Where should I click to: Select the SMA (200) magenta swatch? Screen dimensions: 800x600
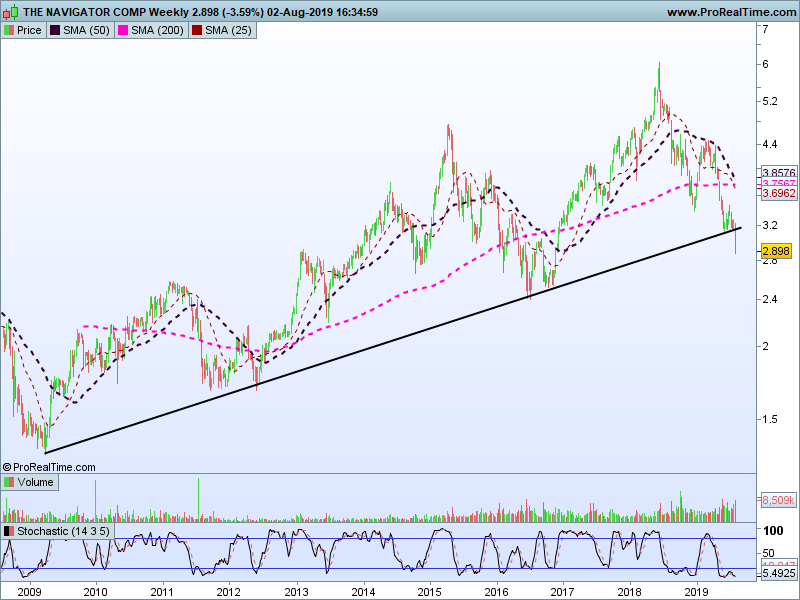(x=122, y=30)
